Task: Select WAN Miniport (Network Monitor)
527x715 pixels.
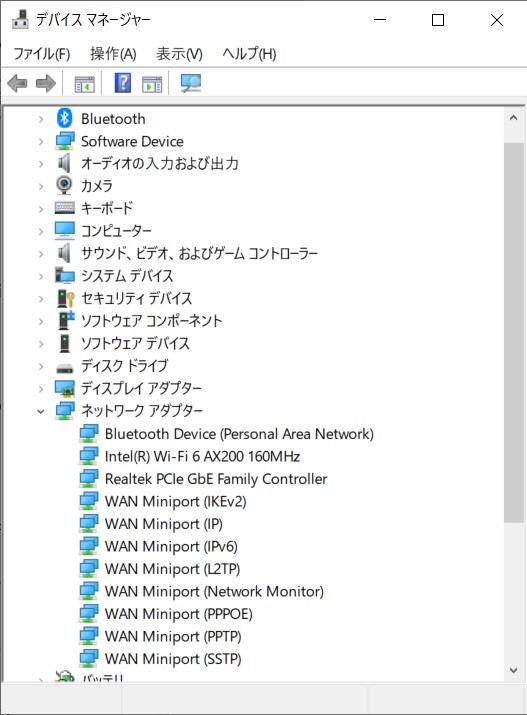Action: [214, 591]
